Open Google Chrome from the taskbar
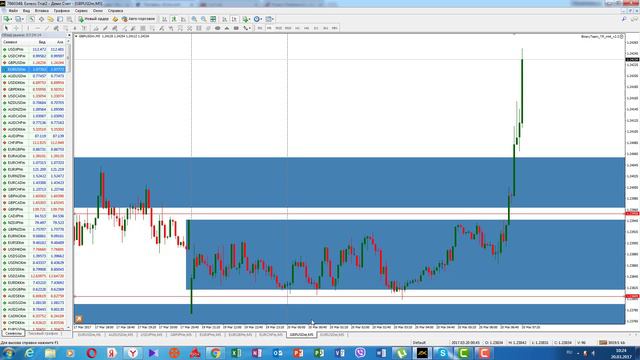 click(x=215, y=353)
